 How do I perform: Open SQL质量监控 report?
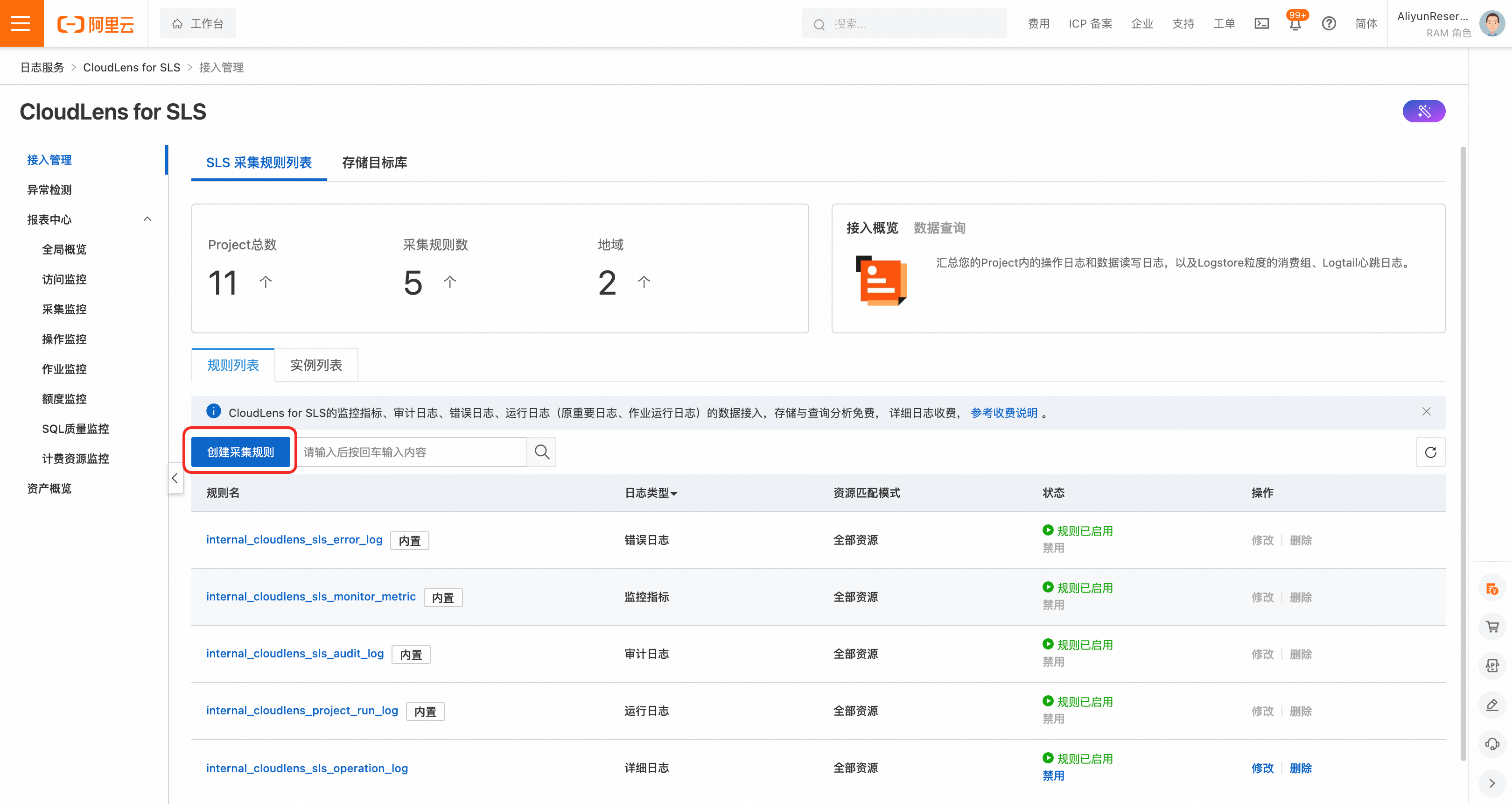click(x=75, y=429)
